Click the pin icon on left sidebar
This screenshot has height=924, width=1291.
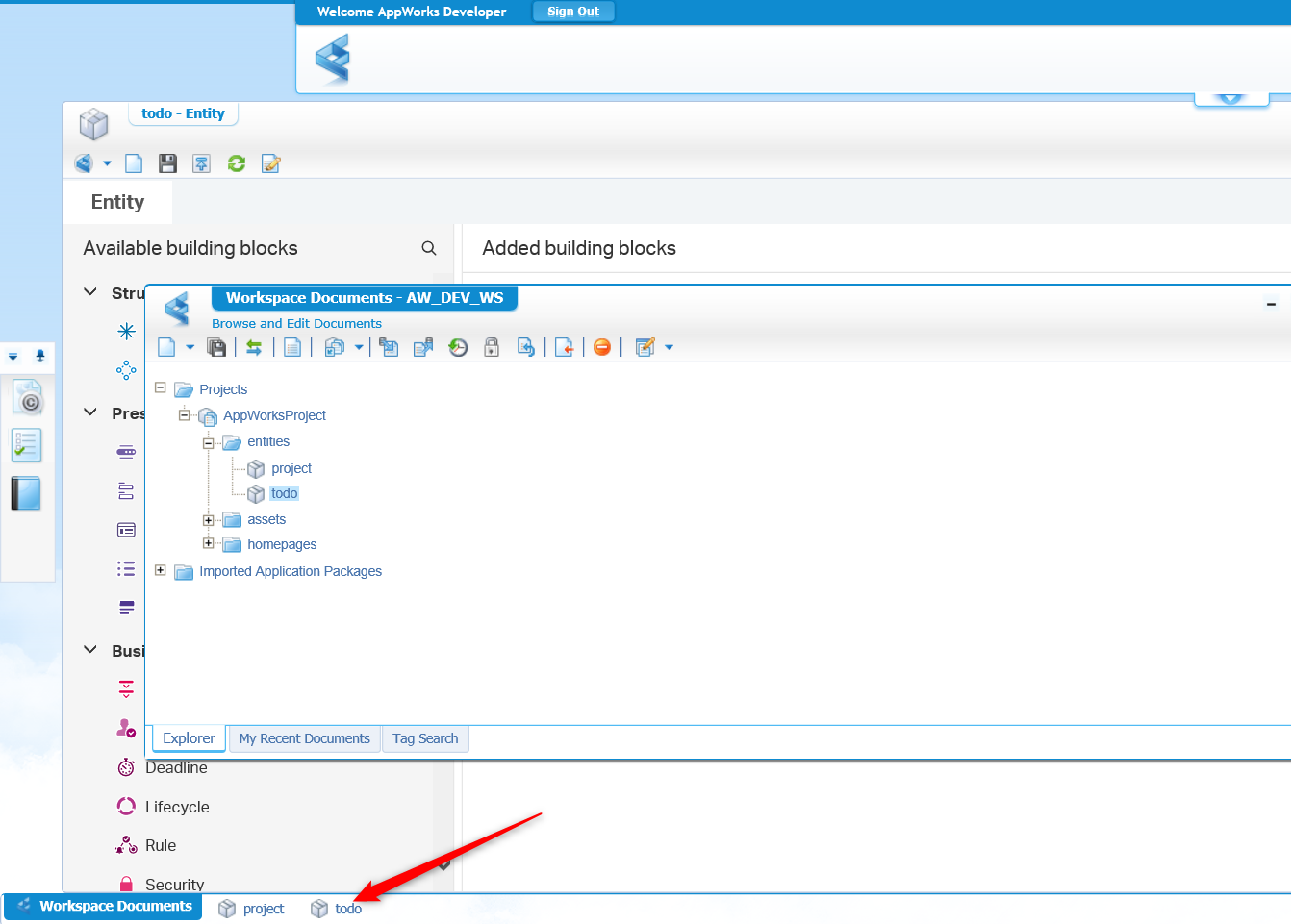39,356
